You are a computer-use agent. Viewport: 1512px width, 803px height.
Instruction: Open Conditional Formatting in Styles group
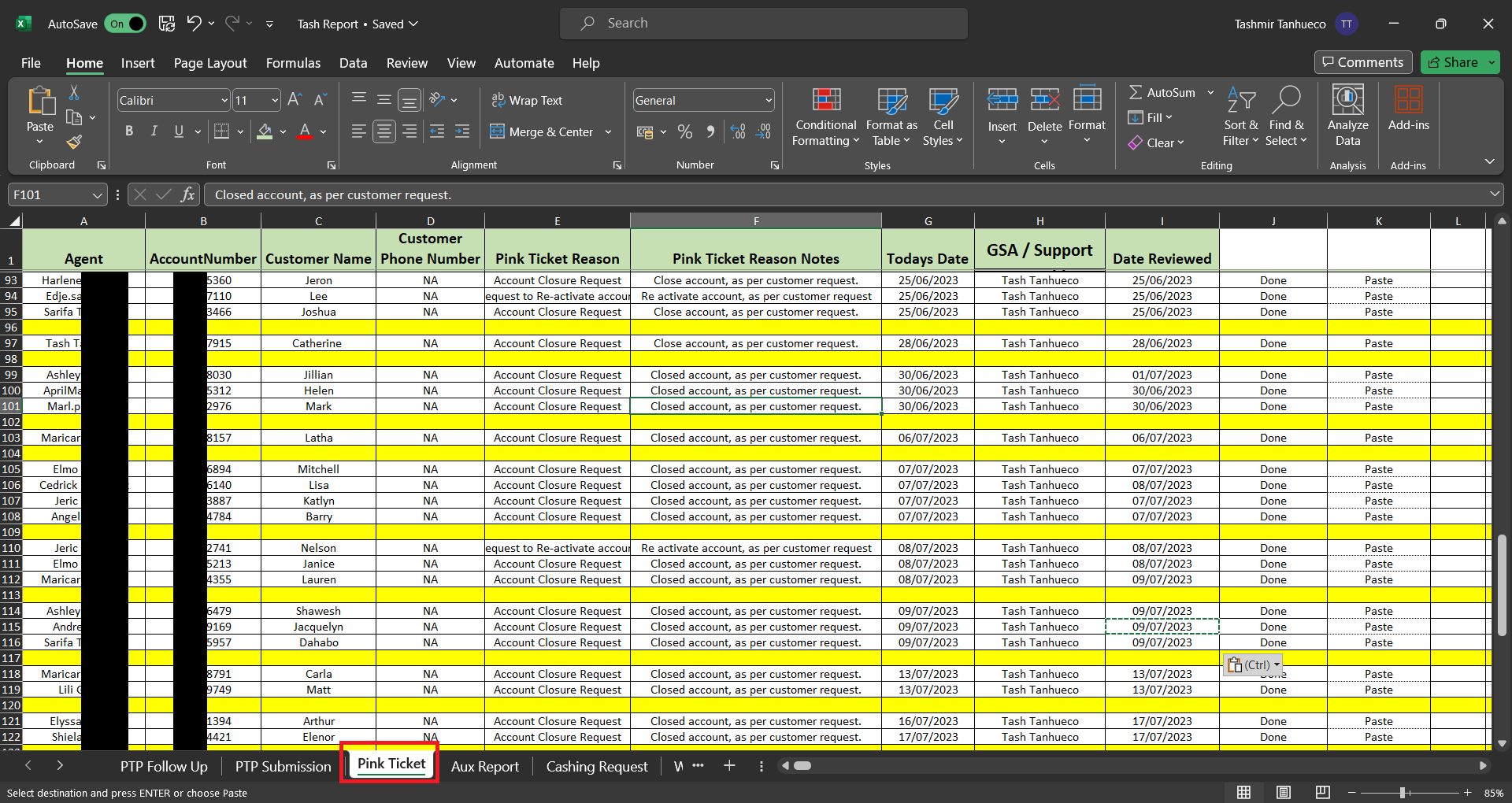[x=825, y=117]
